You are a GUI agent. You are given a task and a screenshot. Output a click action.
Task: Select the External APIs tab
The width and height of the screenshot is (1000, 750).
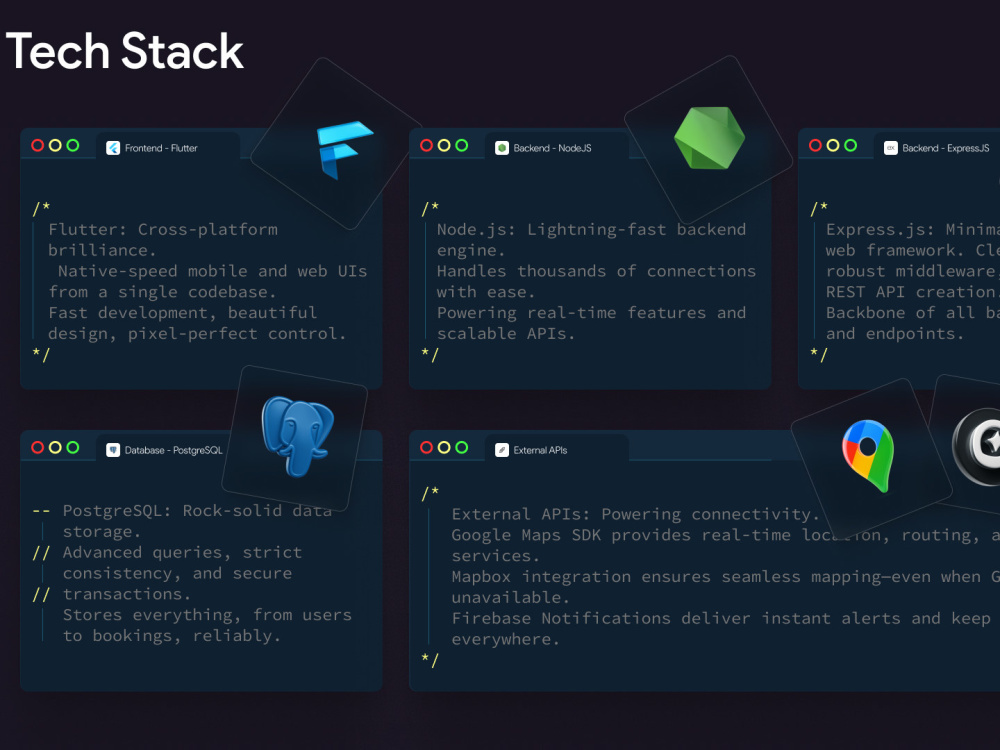[x=556, y=449]
